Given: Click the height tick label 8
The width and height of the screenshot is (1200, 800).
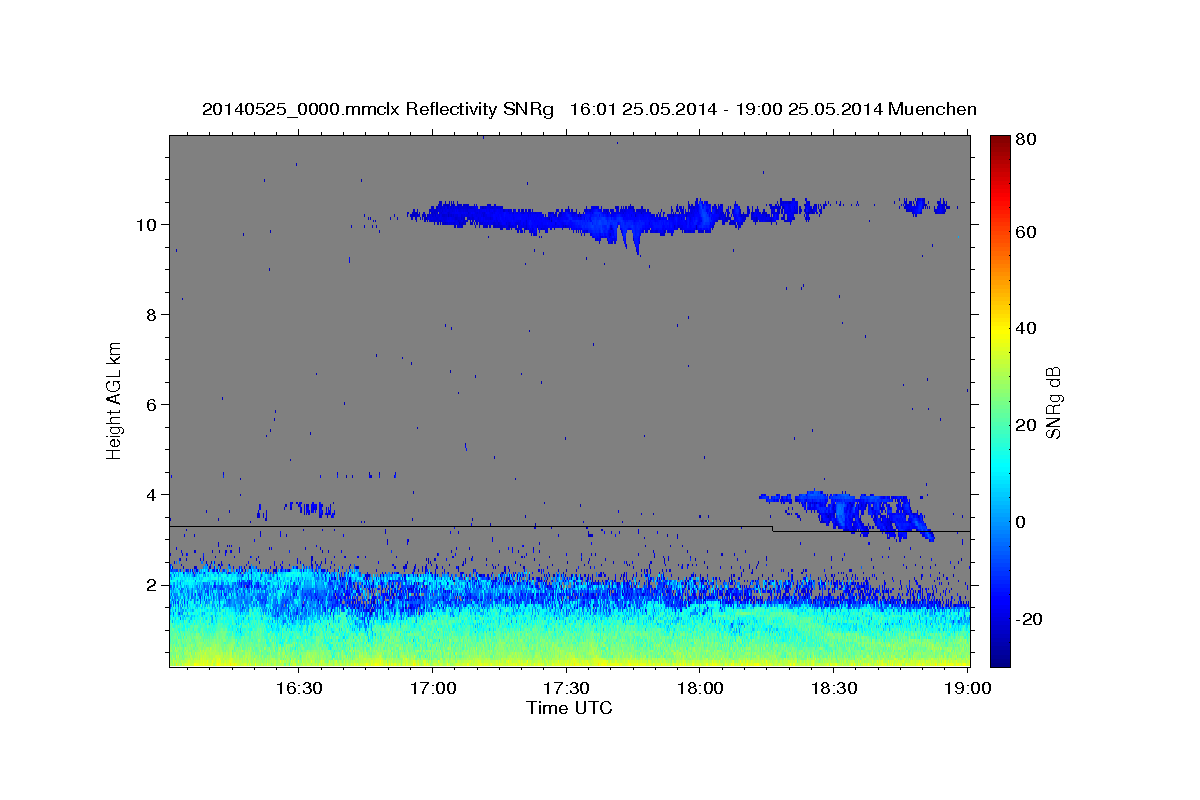Looking at the screenshot, I should 153,314.
